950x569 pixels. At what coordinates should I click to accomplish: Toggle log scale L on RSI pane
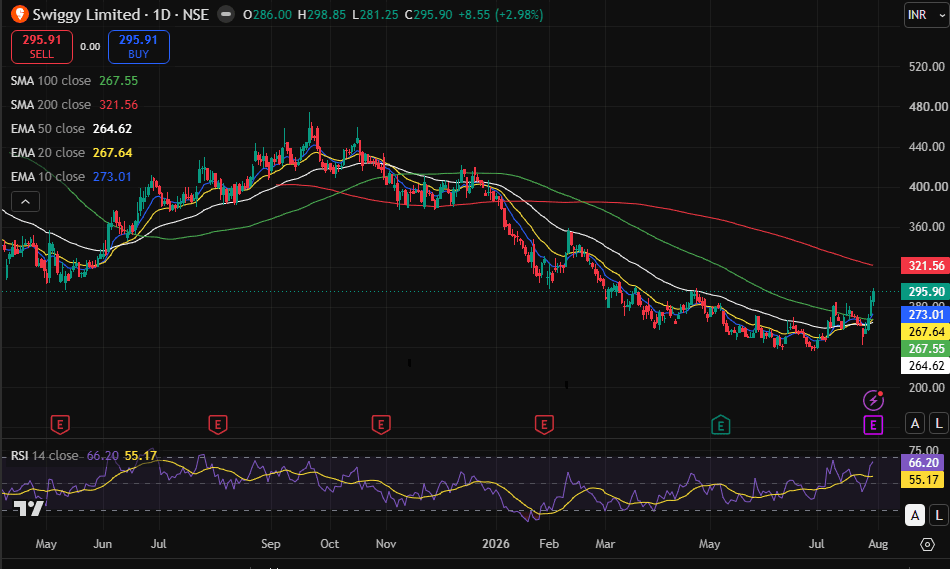point(938,515)
